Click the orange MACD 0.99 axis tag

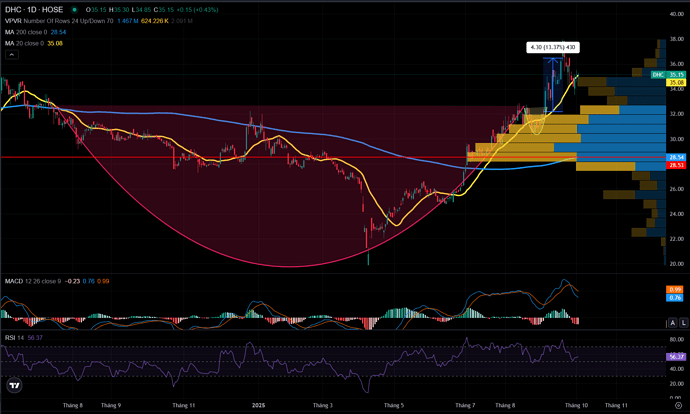tap(676, 289)
